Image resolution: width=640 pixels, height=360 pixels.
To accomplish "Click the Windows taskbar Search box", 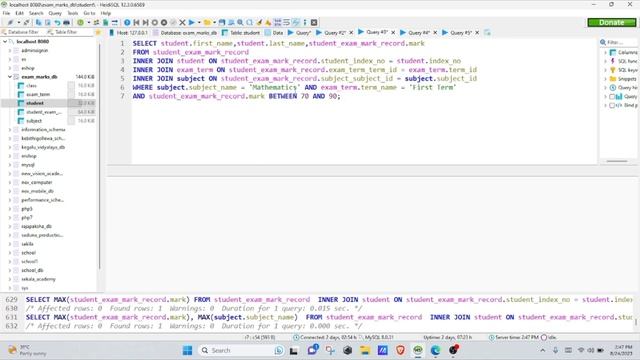I will (241, 350).
